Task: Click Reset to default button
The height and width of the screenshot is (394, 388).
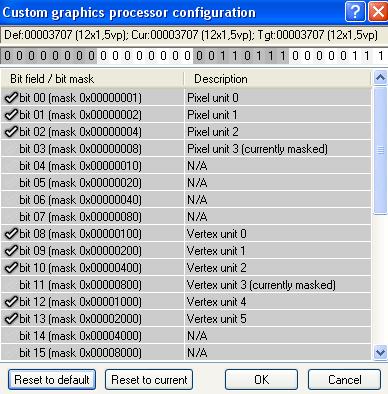Action: click(x=52, y=379)
